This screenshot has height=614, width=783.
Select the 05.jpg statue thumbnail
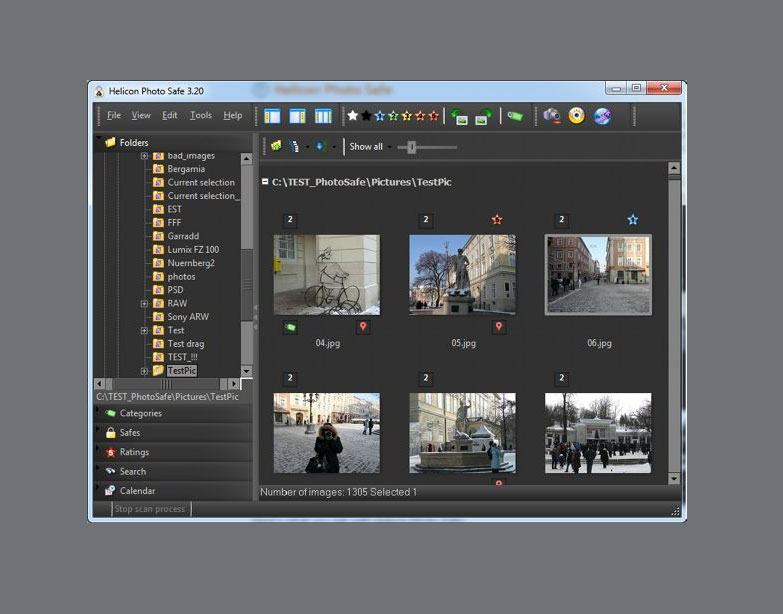(462, 275)
